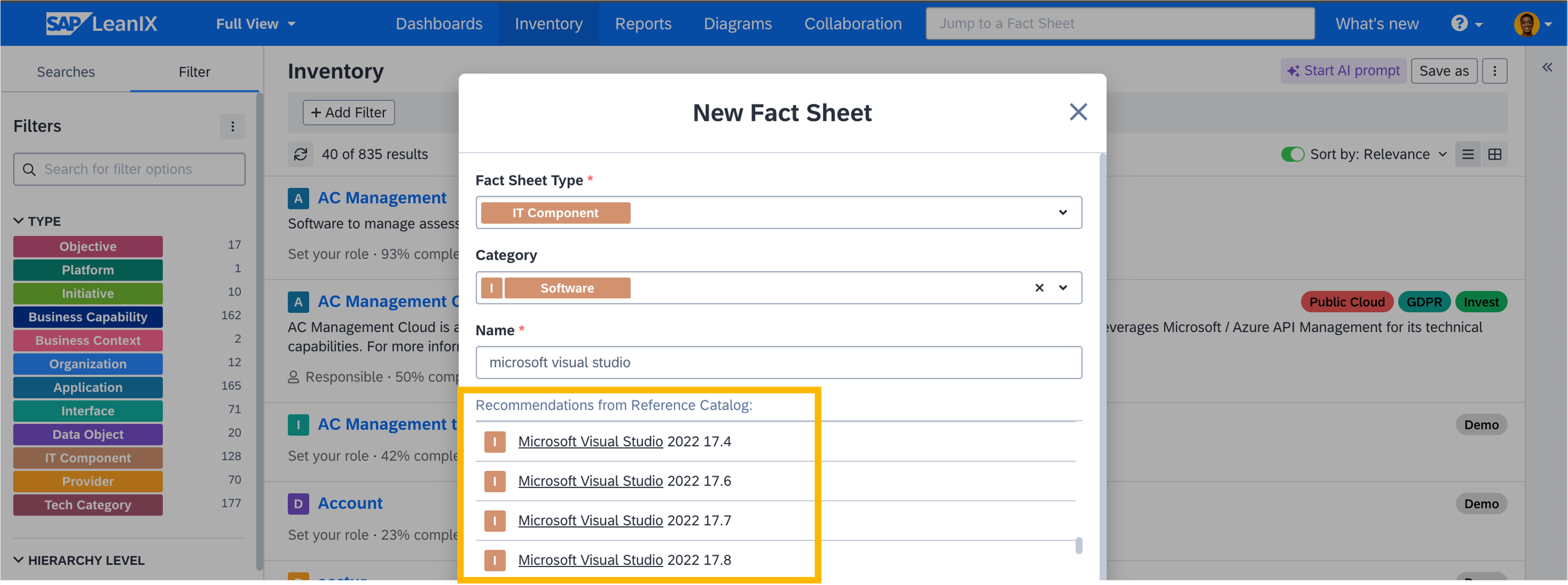
Task: Click the Account data object type icon
Action: coord(298,503)
